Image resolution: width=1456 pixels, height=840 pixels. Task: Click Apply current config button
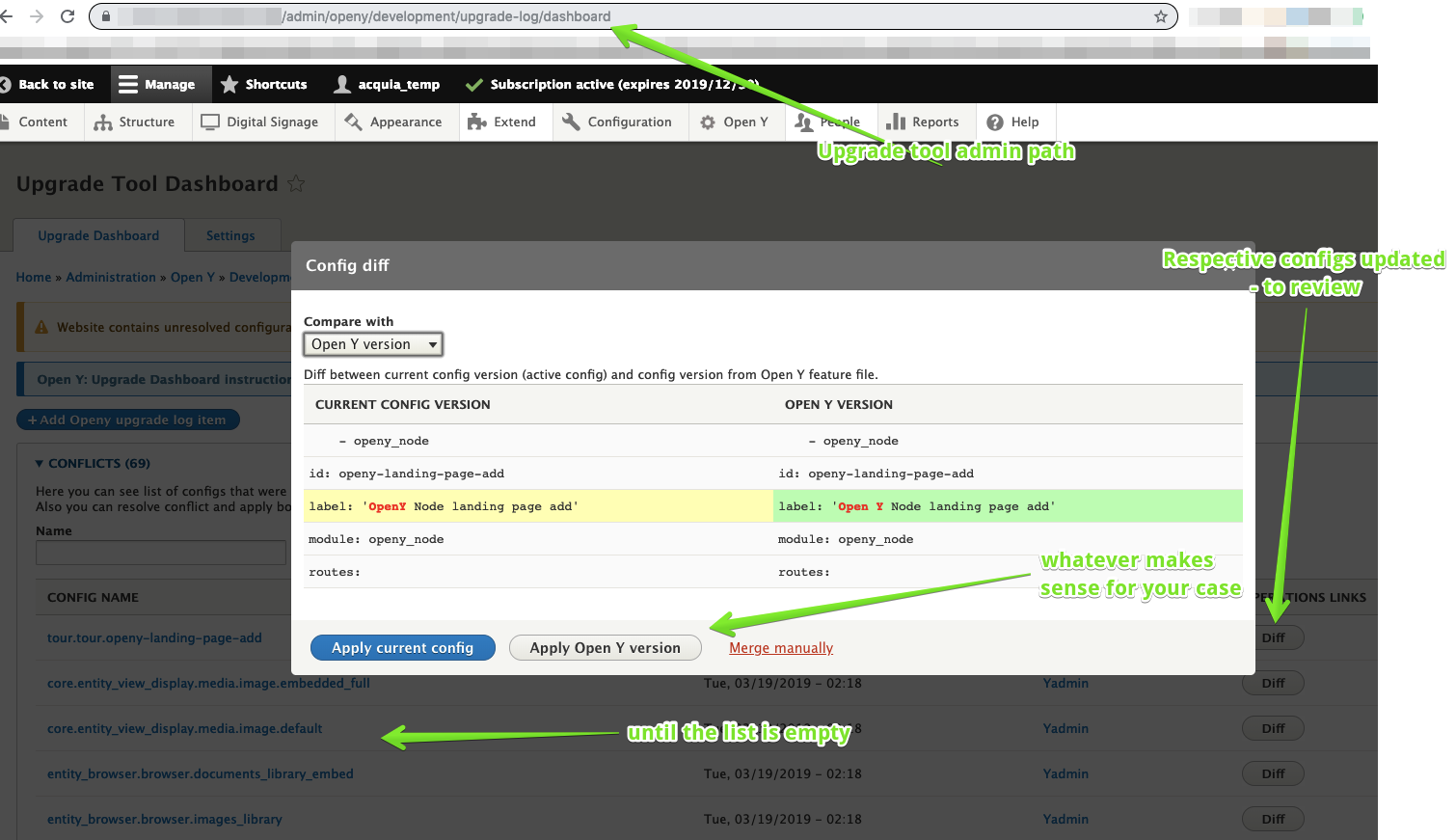pyautogui.click(x=403, y=648)
